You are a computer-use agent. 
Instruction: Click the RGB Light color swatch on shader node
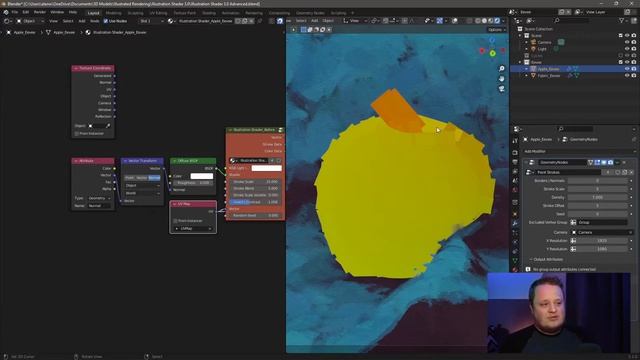(x=267, y=168)
